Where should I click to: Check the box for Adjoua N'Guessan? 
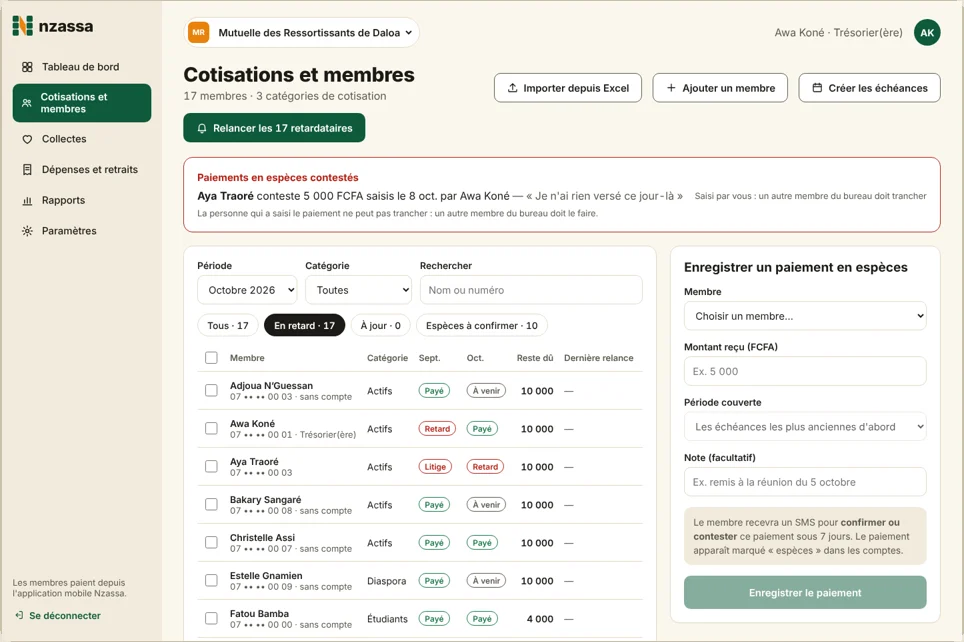pos(211,390)
